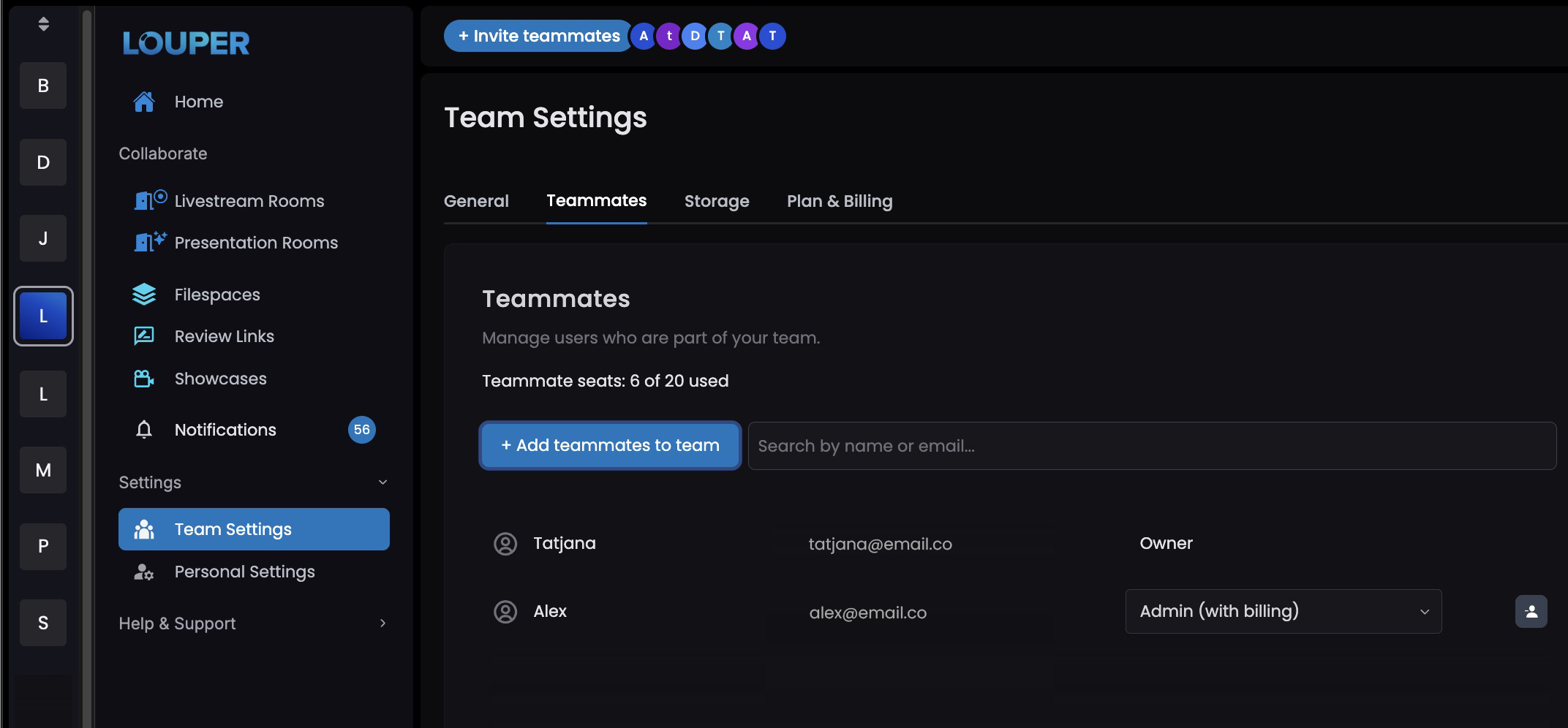The height and width of the screenshot is (728, 1568).
Task: Click the Review Links icon
Action: [x=144, y=335]
